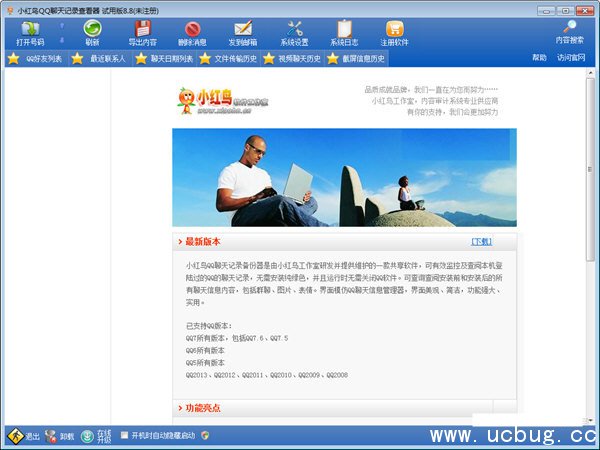Click the 导出内容 export floppy icon
The height and width of the screenshot is (450, 600).
pyautogui.click(x=142, y=29)
